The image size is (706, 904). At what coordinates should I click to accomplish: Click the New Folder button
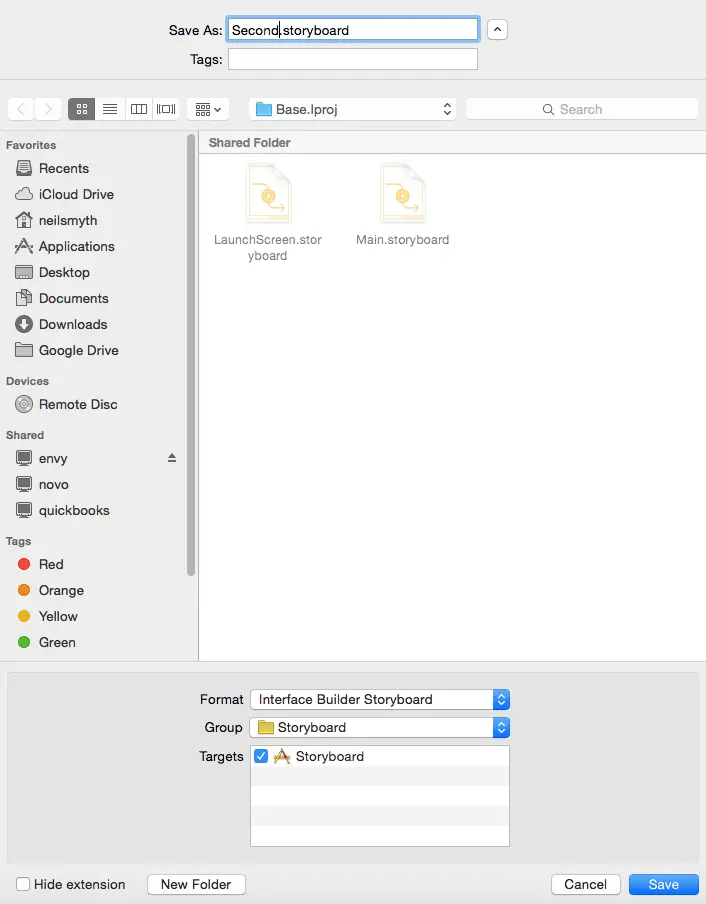coord(196,884)
